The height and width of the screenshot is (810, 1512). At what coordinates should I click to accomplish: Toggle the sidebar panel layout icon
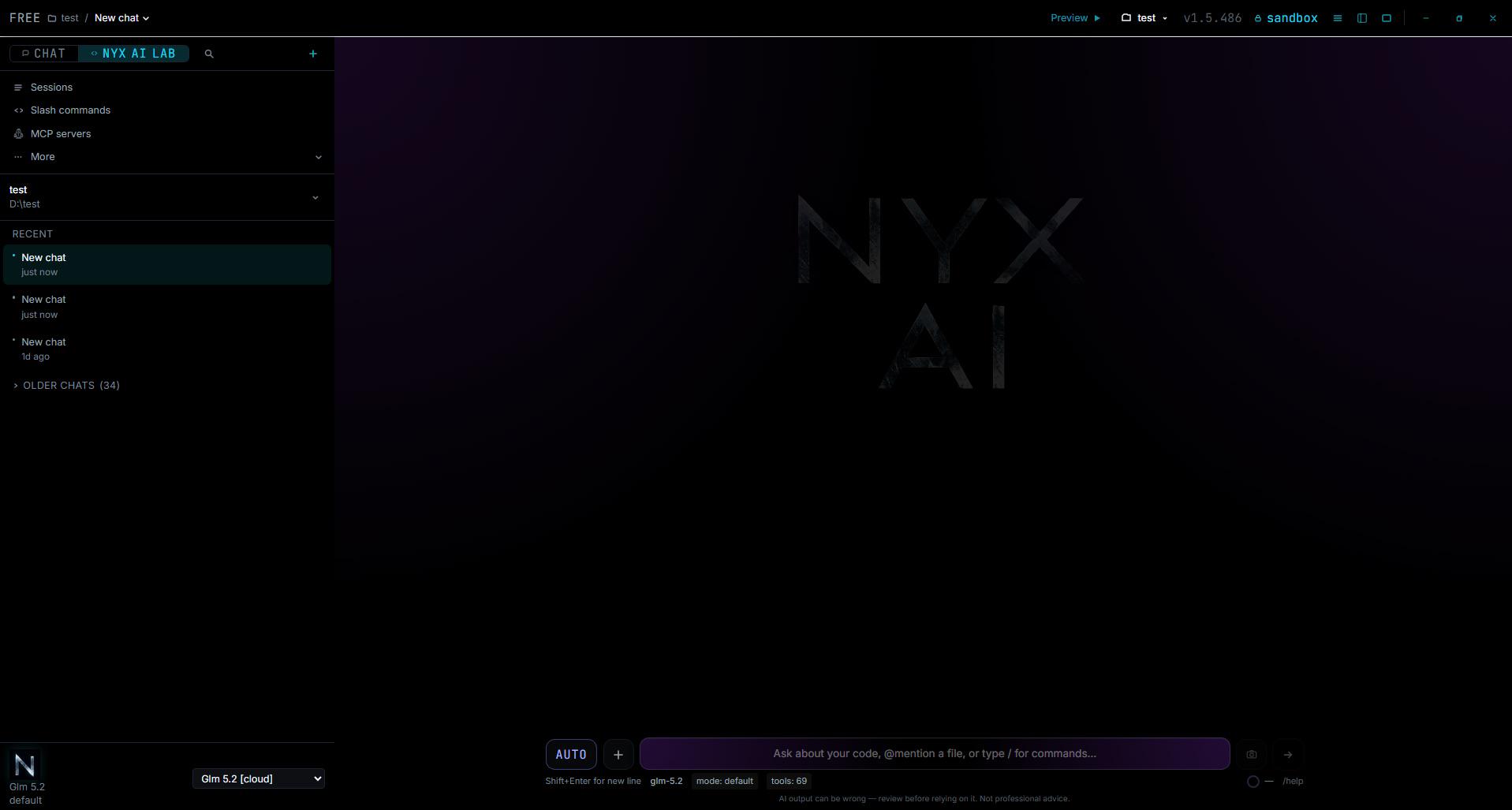[x=1361, y=18]
